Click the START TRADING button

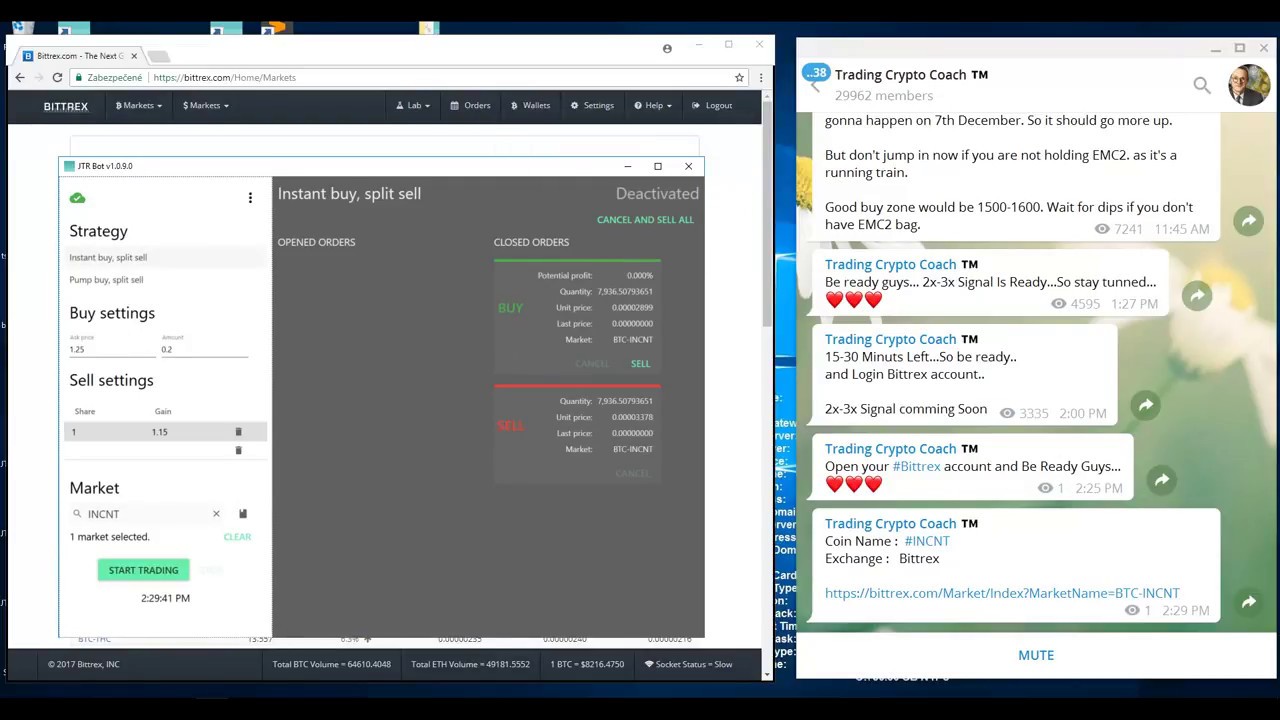(x=143, y=570)
